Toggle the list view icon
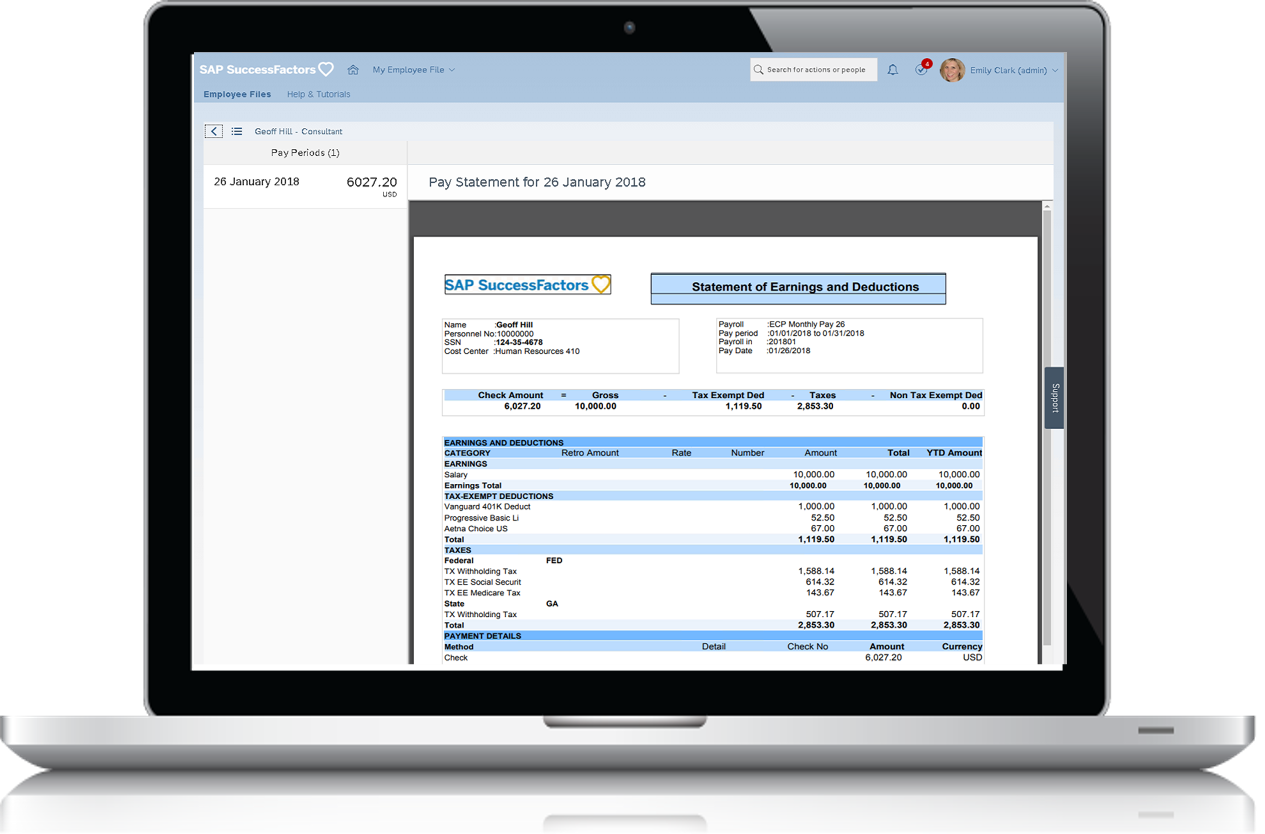The height and width of the screenshot is (834, 1265). [x=237, y=131]
